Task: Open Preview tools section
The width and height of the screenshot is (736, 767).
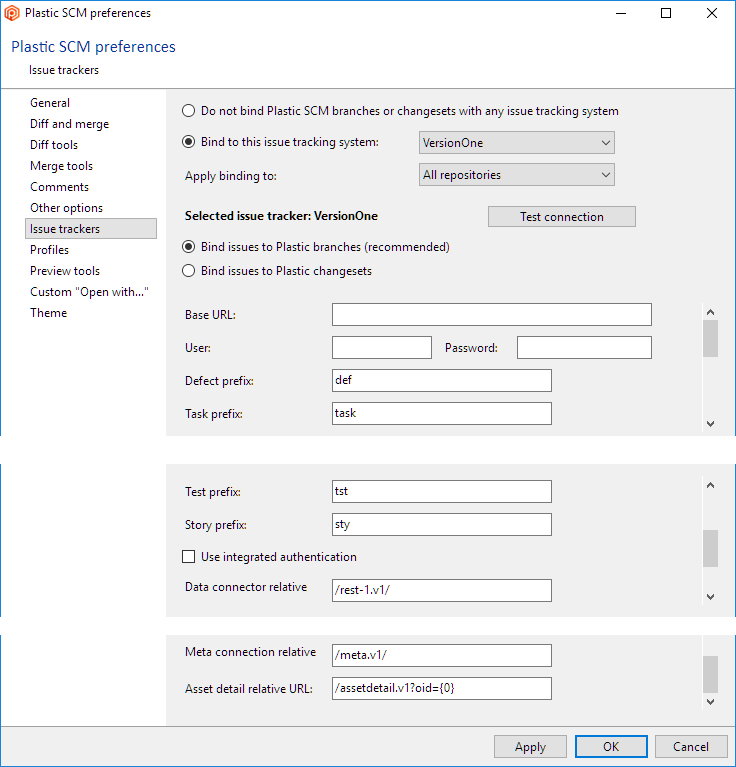Action: pos(65,271)
